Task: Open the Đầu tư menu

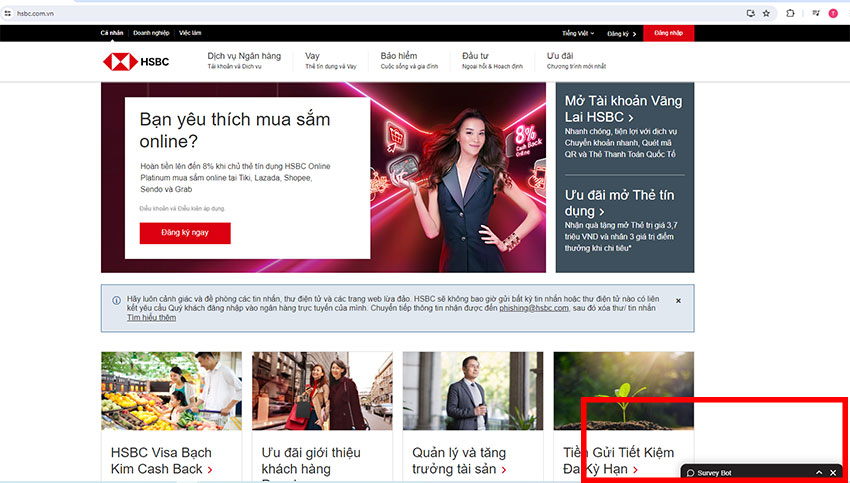Action: tap(492, 61)
